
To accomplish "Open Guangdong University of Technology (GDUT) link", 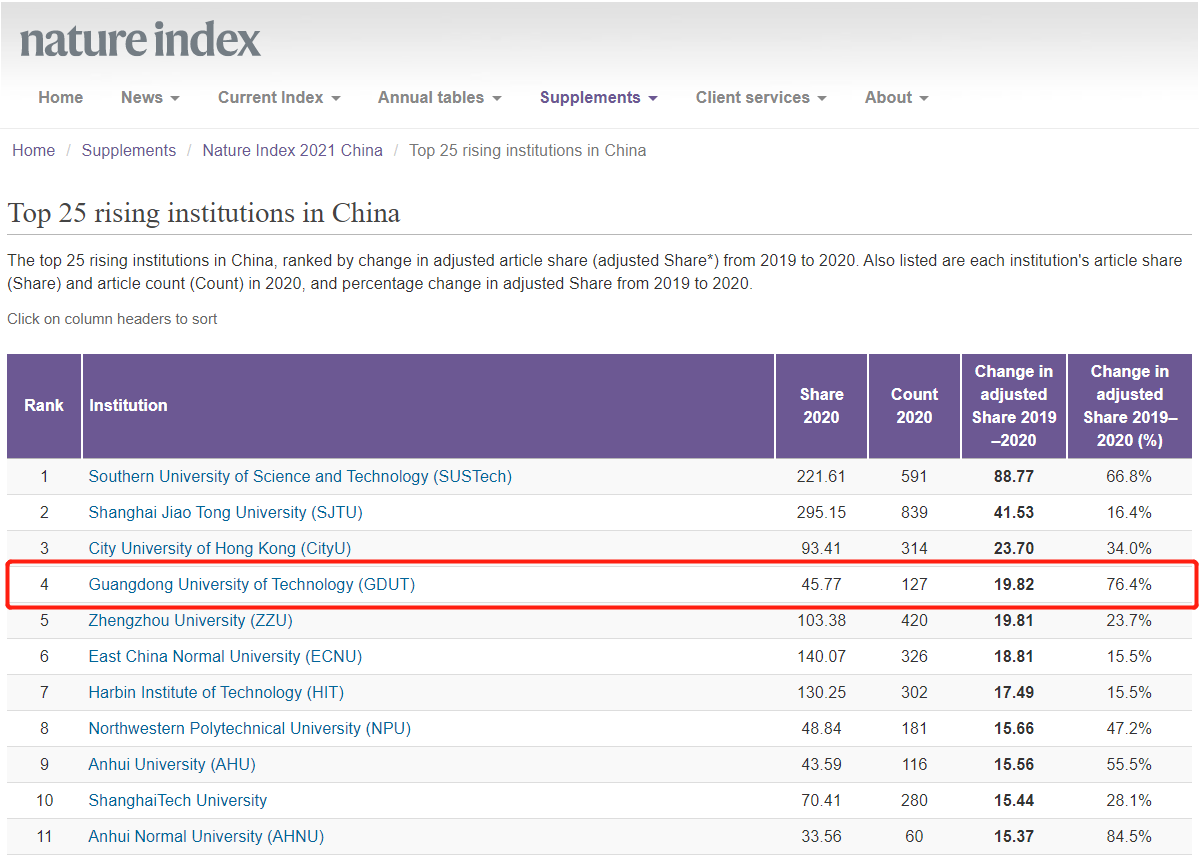I will click(251, 585).
